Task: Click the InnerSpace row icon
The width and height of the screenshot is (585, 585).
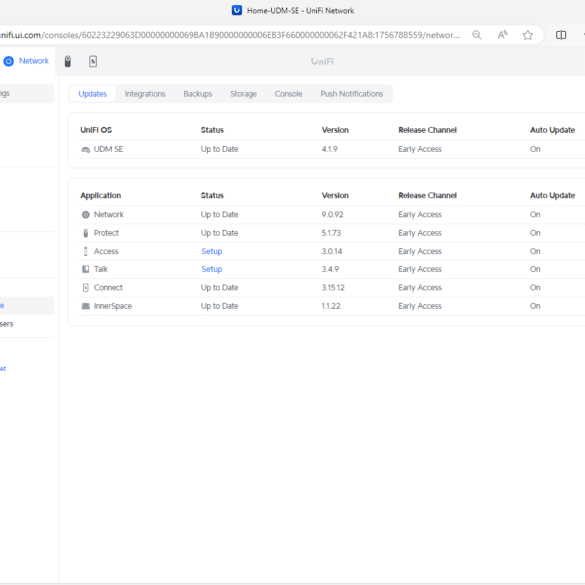Action: click(85, 306)
